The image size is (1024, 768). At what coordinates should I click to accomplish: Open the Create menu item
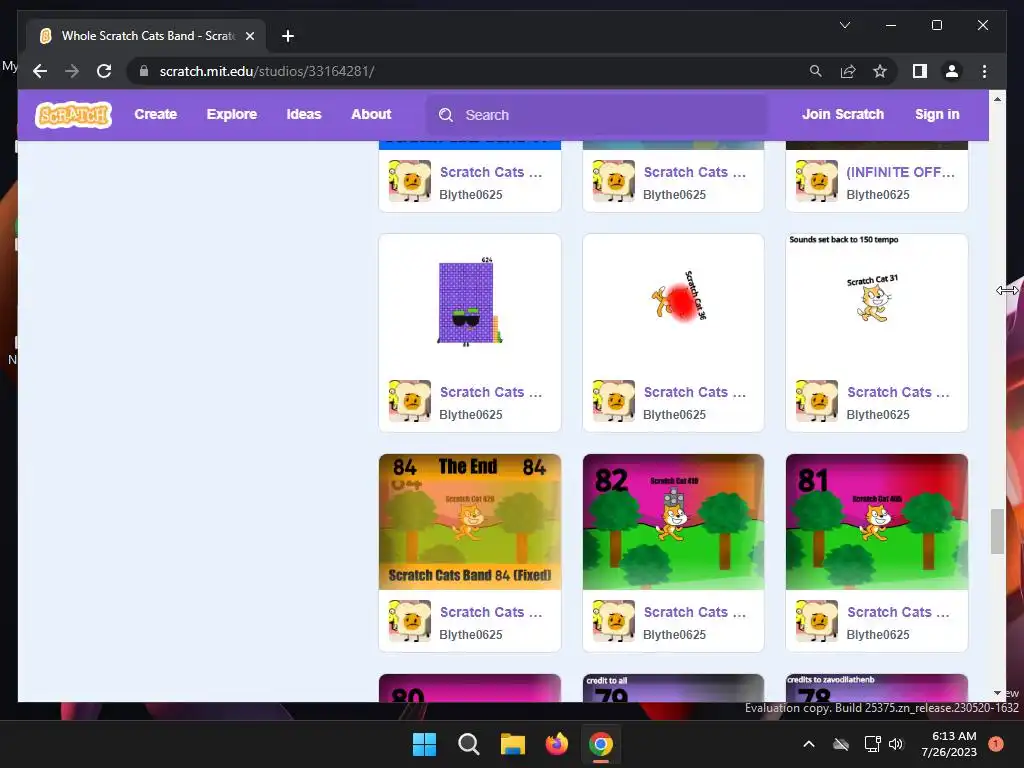[x=155, y=114]
